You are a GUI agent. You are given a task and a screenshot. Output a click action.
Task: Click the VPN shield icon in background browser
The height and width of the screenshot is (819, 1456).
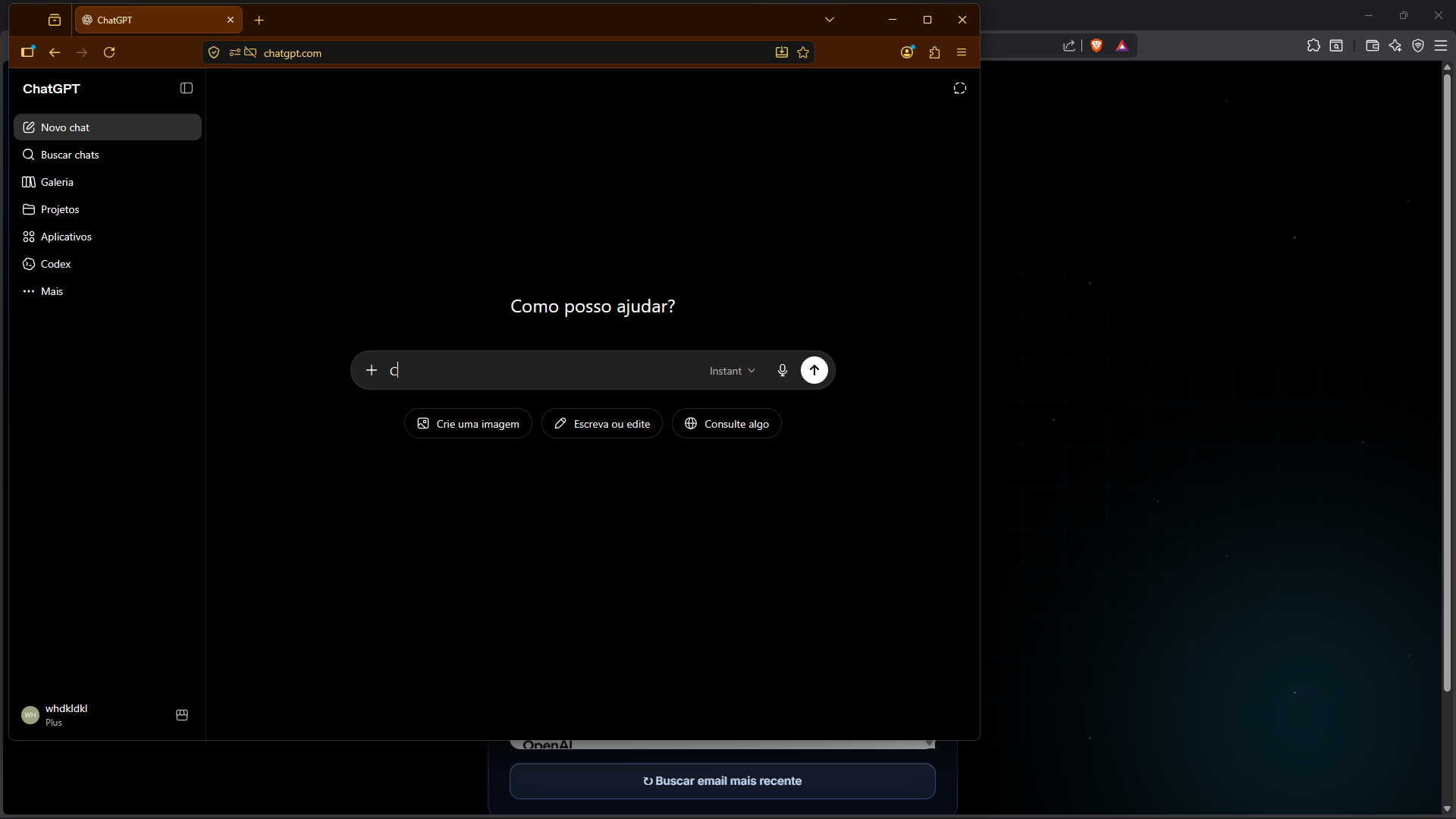pyautogui.click(x=1418, y=46)
